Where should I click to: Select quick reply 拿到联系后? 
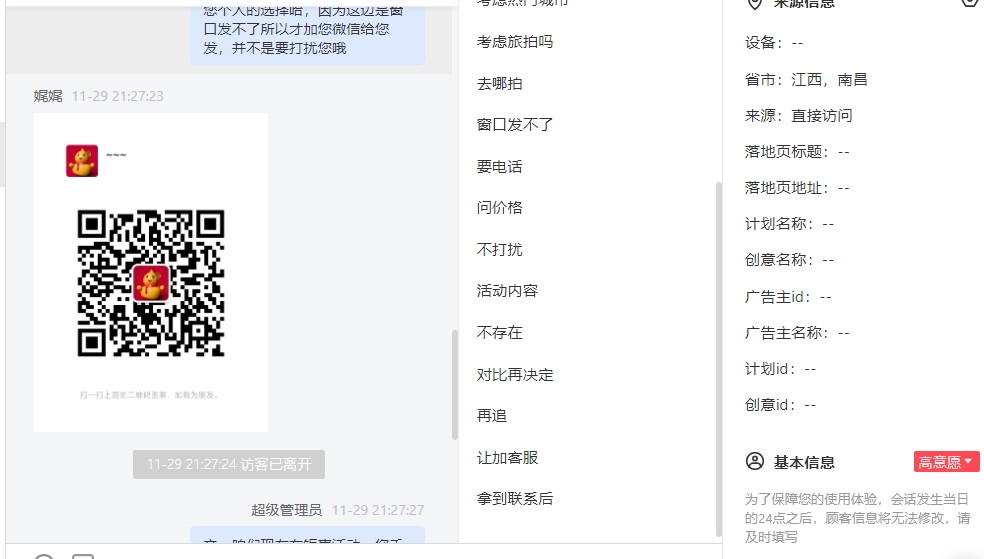pos(515,499)
